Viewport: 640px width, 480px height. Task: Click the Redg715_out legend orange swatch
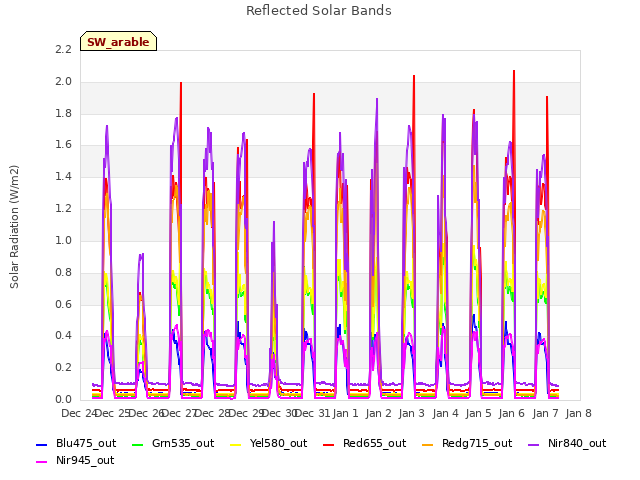pos(428,444)
